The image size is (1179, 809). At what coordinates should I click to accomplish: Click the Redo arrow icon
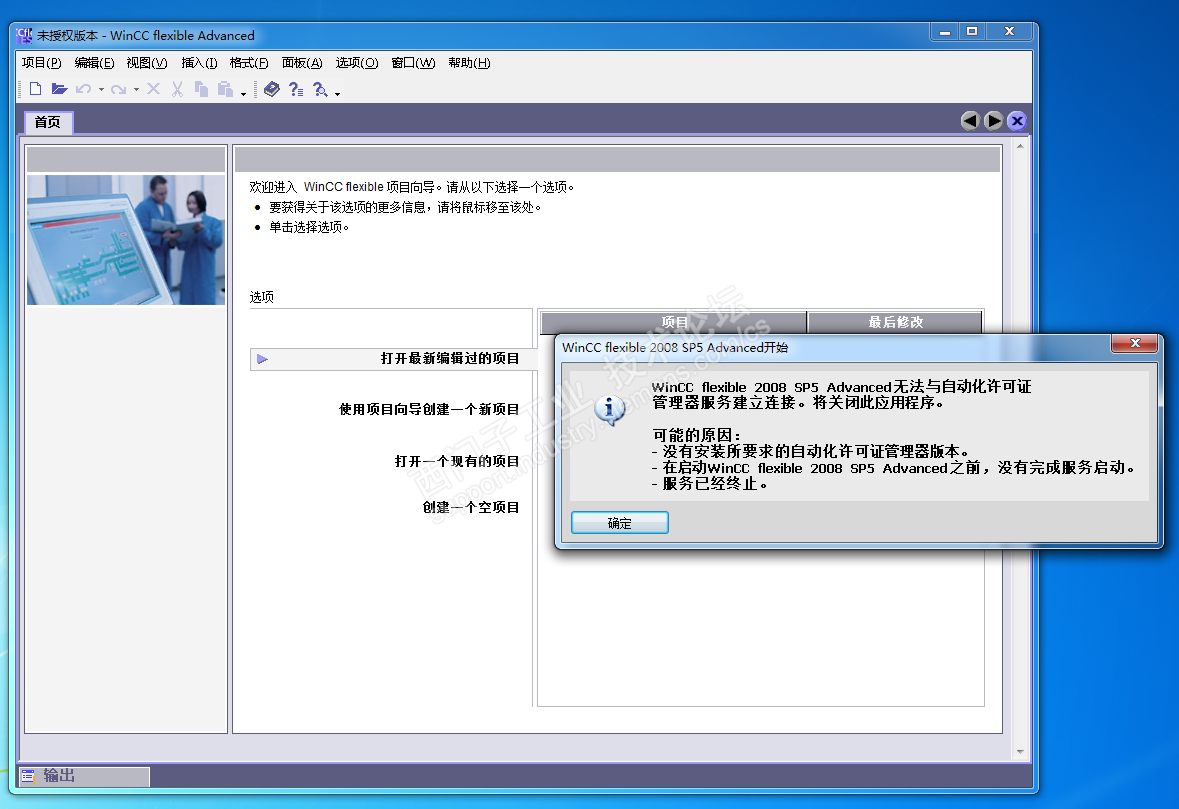tap(118, 89)
